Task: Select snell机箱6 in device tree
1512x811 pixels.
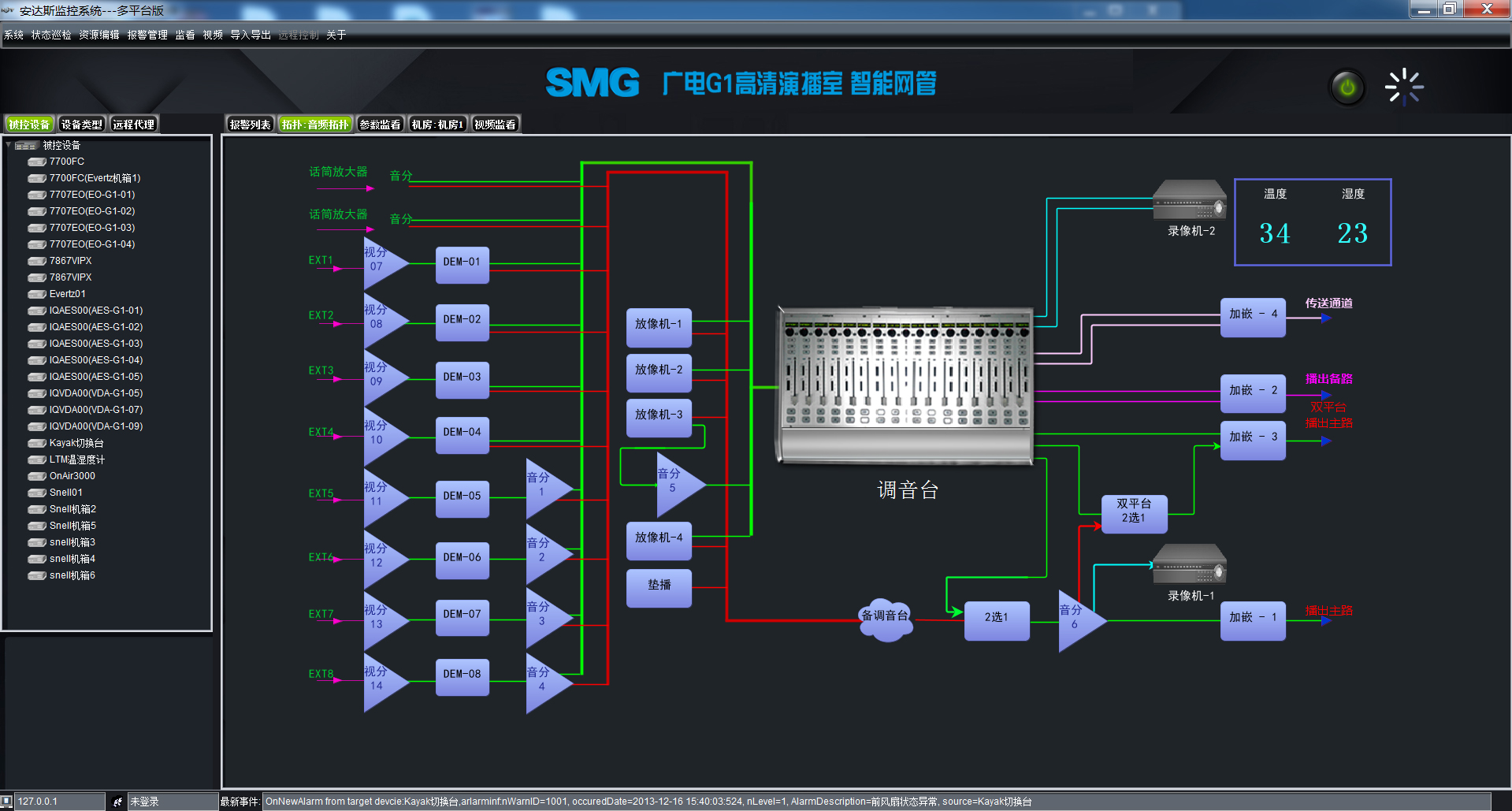Action: 72,575
